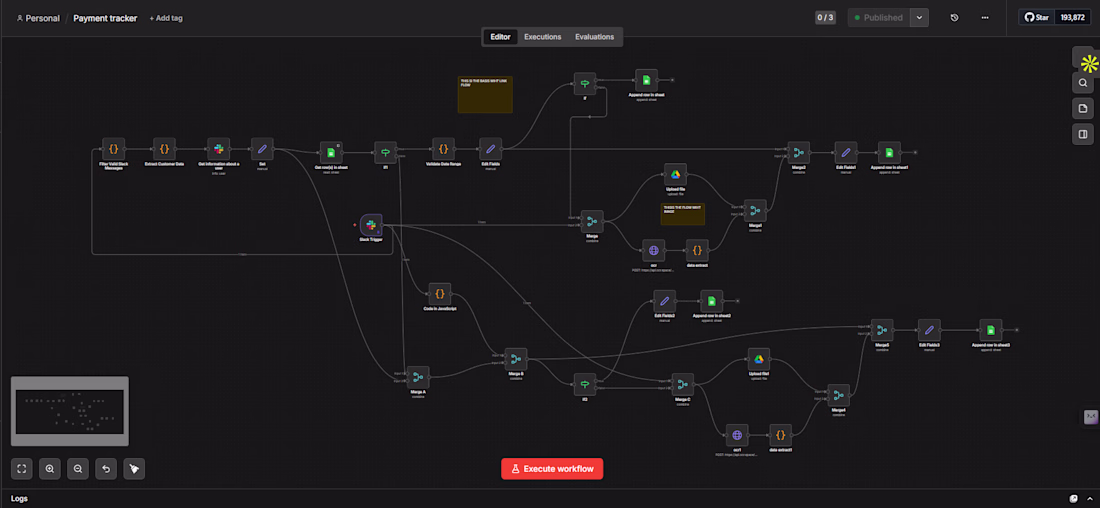This screenshot has width=1100, height=508.
Task: Select the If2 conditional node
Action: point(584,385)
